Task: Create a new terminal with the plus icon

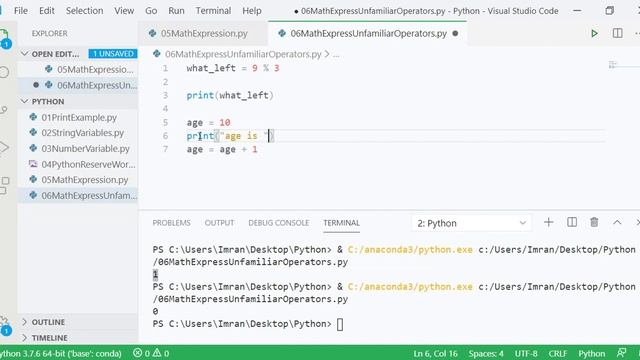Action: coord(549,222)
